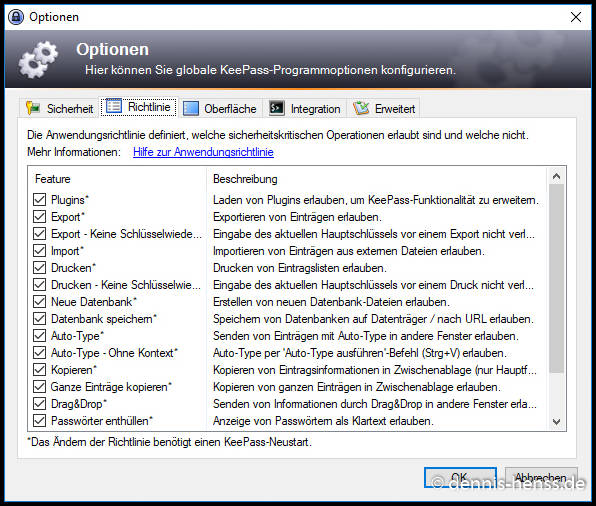This screenshot has height=506, width=596.
Task: Click the Integration tab console icon
Action: (x=277, y=108)
